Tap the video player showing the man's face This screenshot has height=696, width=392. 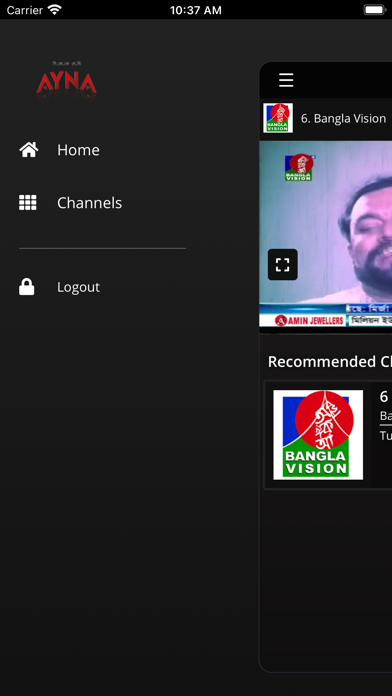(x=325, y=237)
